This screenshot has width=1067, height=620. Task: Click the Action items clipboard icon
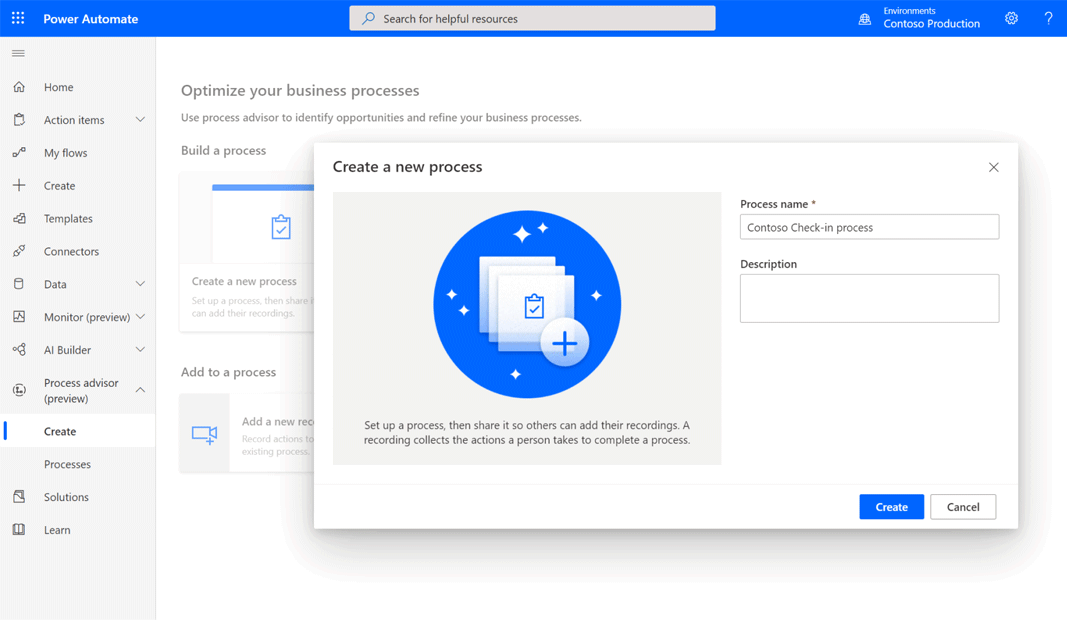point(19,120)
